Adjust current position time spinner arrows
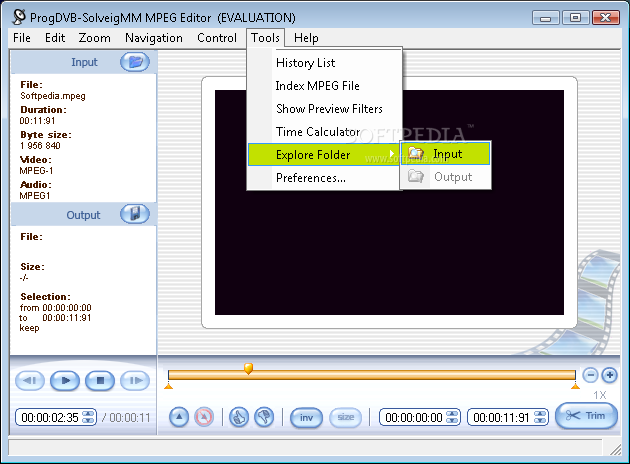The height and width of the screenshot is (464, 630). coord(88,417)
